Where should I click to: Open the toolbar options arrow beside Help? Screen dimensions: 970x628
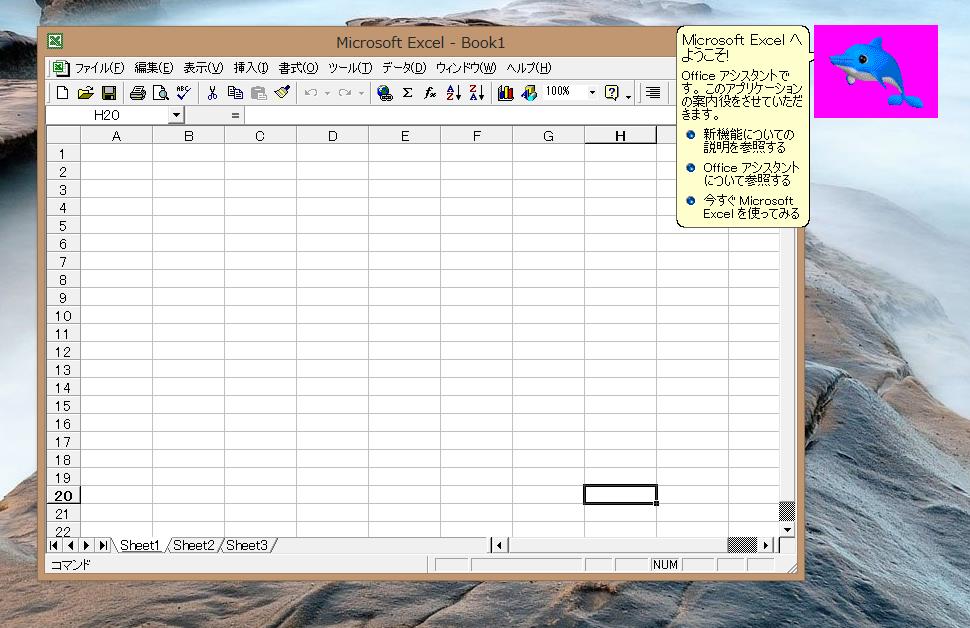629,95
